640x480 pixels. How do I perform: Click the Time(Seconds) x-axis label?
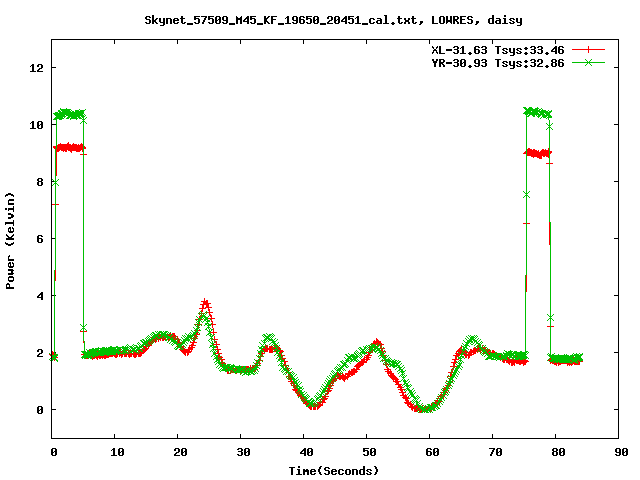click(333, 471)
